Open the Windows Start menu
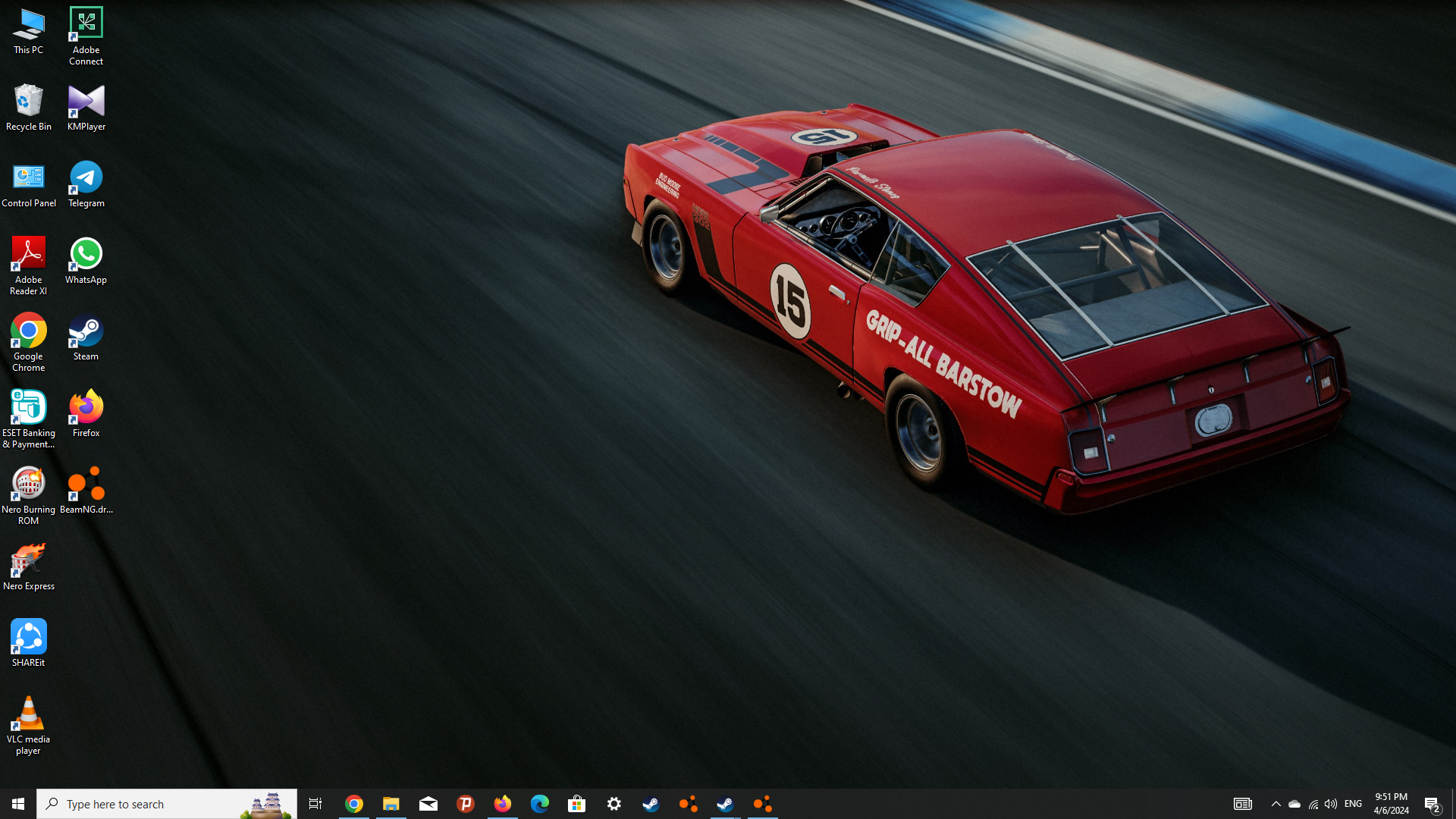 click(x=18, y=804)
